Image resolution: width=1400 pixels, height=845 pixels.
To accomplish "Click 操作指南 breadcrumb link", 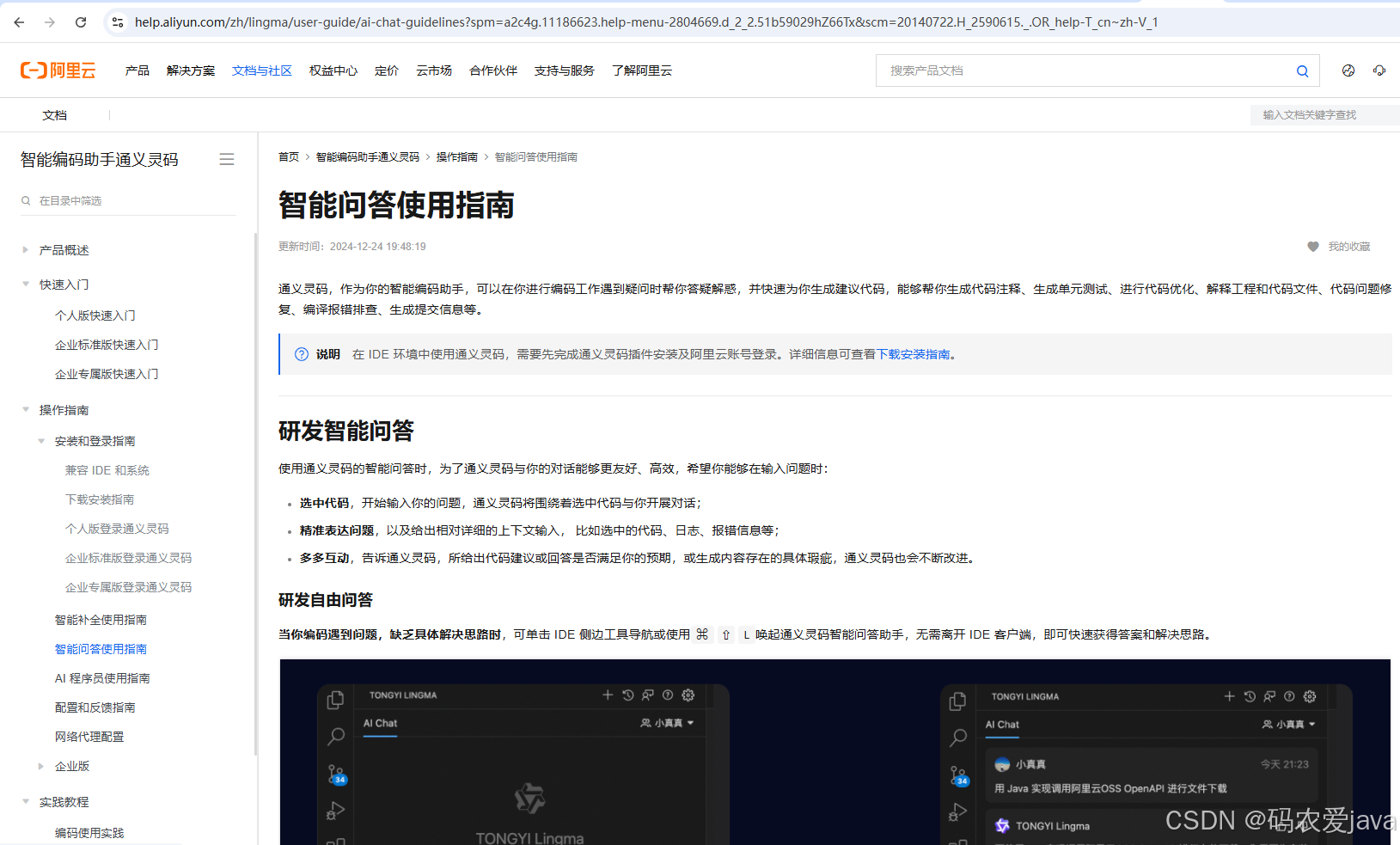I will (x=457, y=157).
